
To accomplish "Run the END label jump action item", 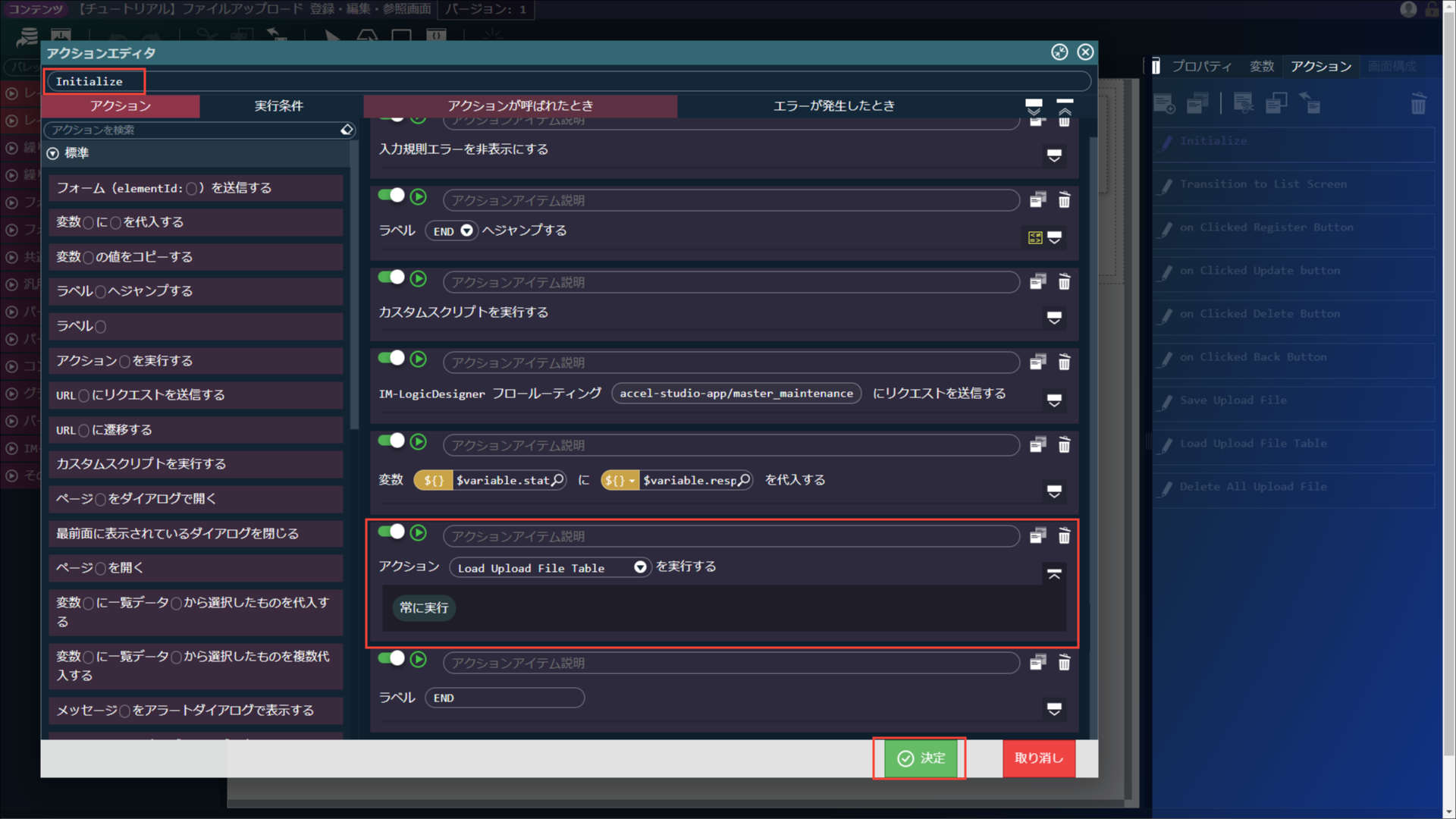I will [x=418, y=196].
